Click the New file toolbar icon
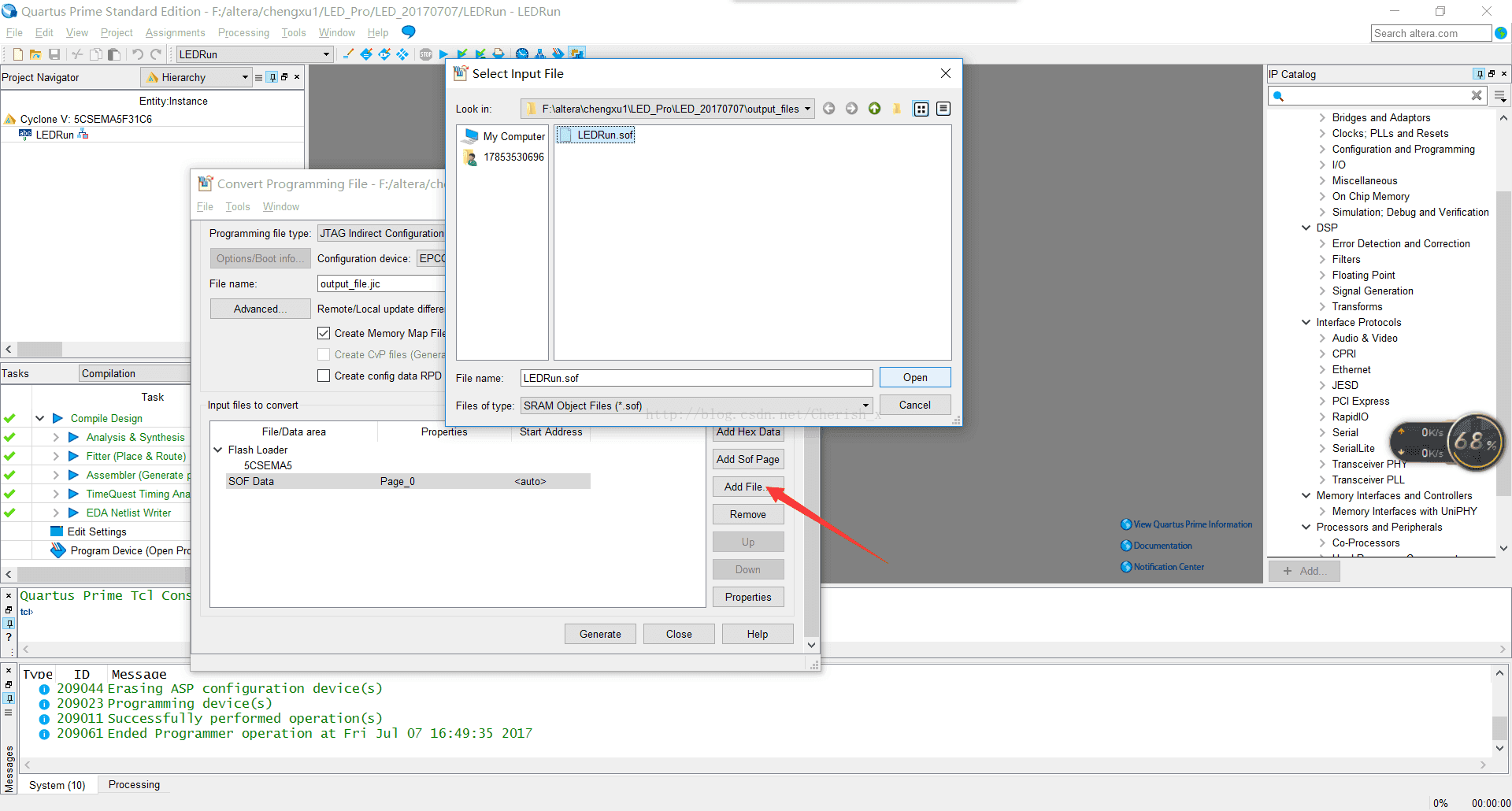The width and height of the screenshot is (1512, 811). (17, 54)
